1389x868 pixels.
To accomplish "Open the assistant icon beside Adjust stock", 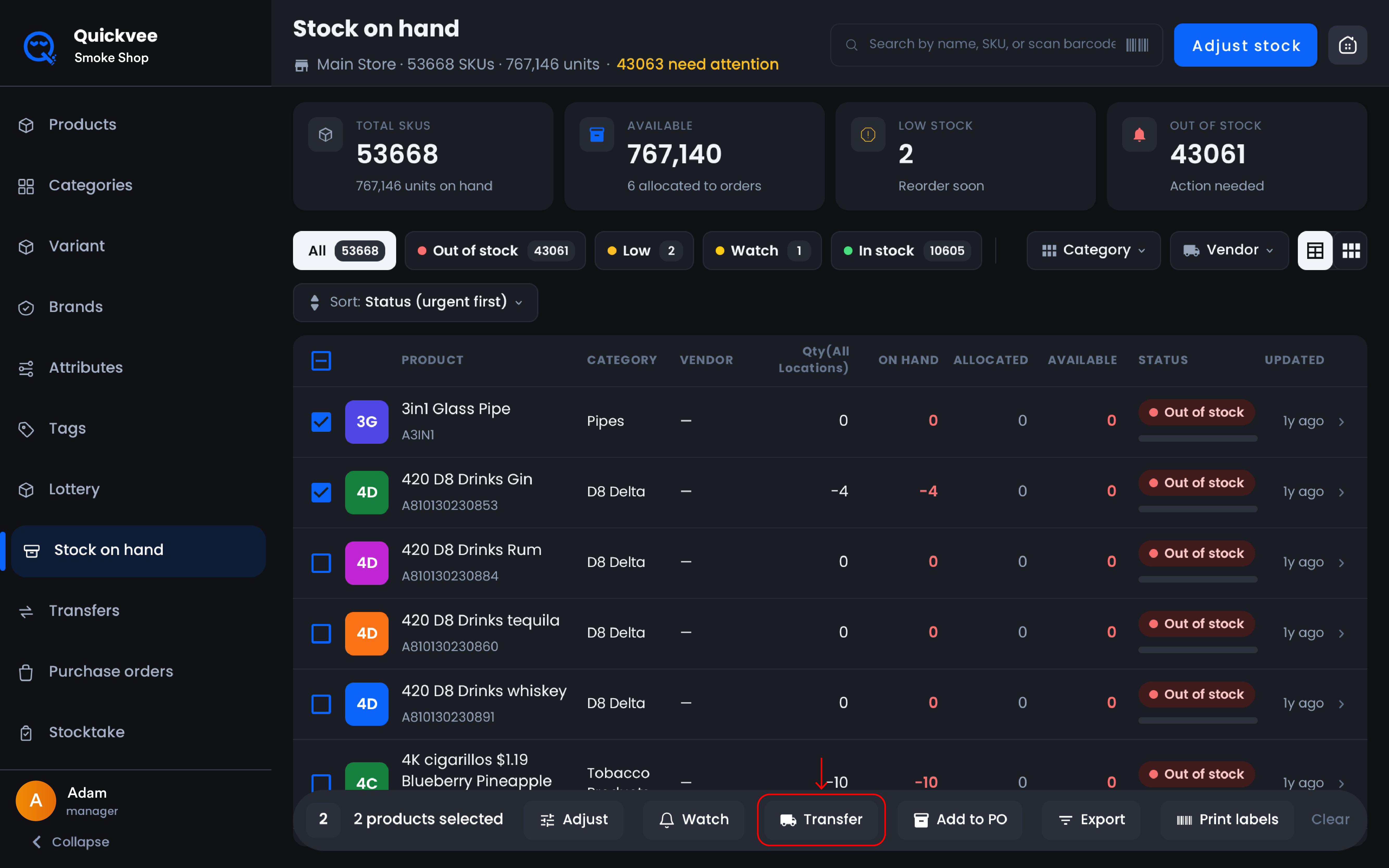I will coord(1347,45).
